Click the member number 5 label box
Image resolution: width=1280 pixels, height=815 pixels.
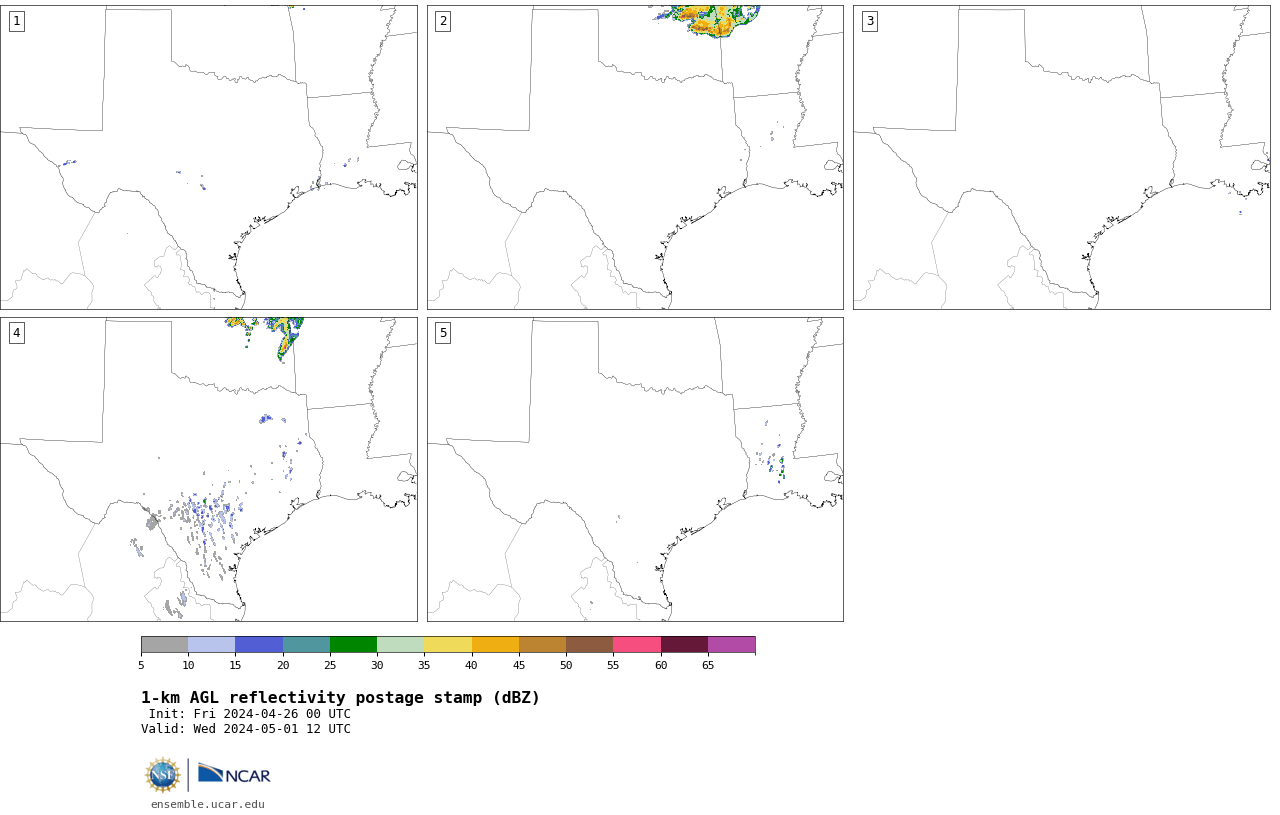coord(443,333)
